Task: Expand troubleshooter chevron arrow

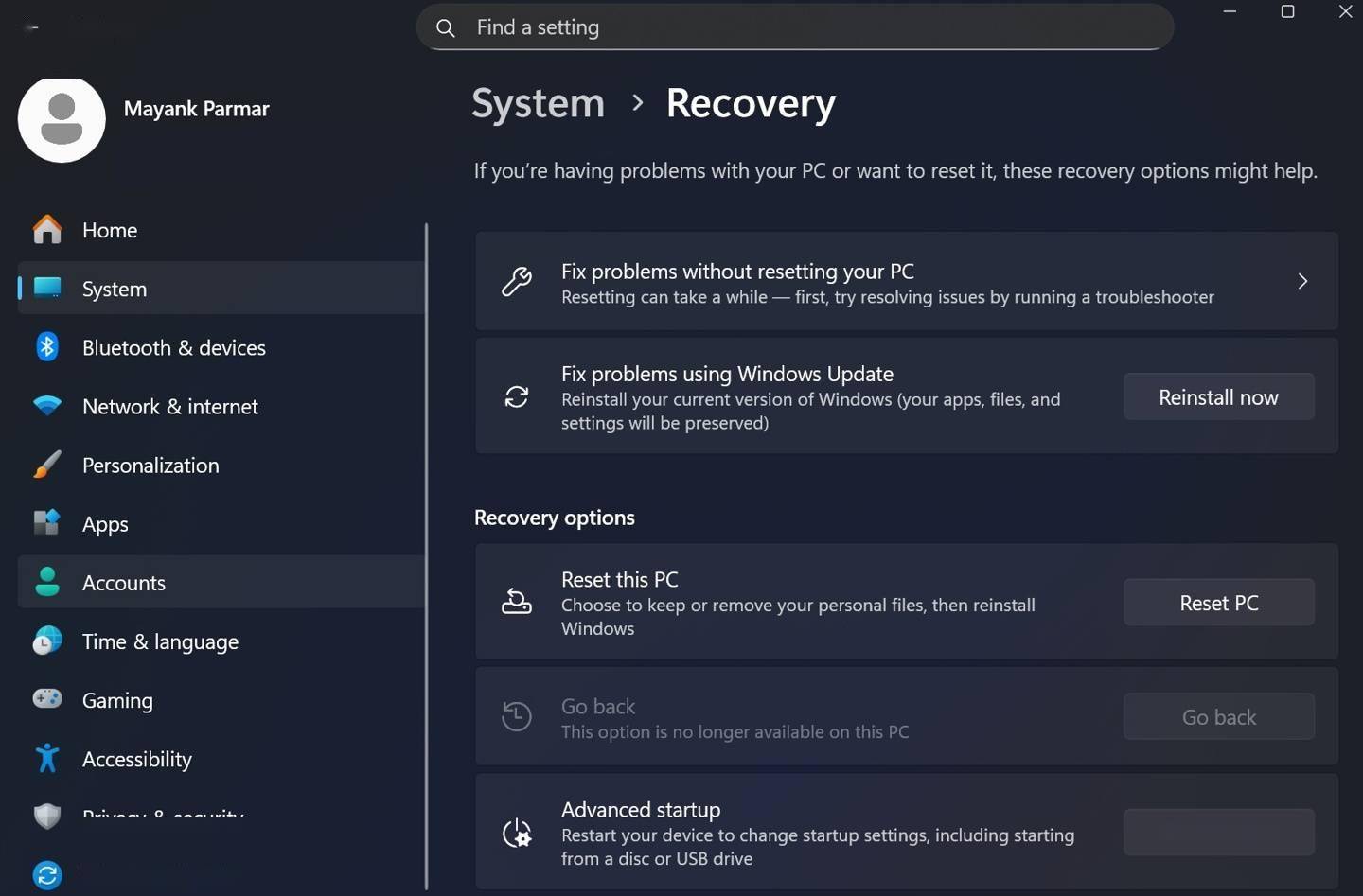Action: 1302,281
